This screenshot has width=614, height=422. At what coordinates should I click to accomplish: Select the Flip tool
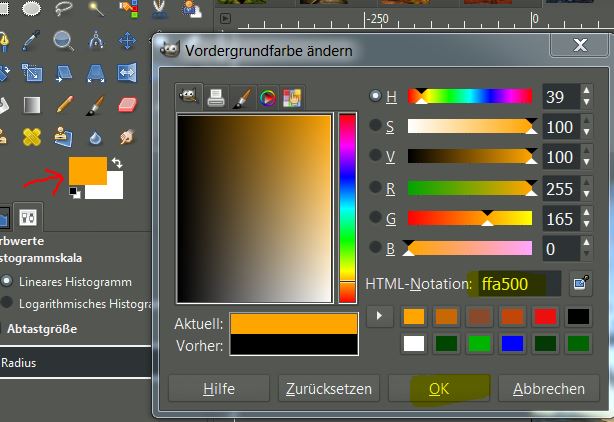point(127,72)
